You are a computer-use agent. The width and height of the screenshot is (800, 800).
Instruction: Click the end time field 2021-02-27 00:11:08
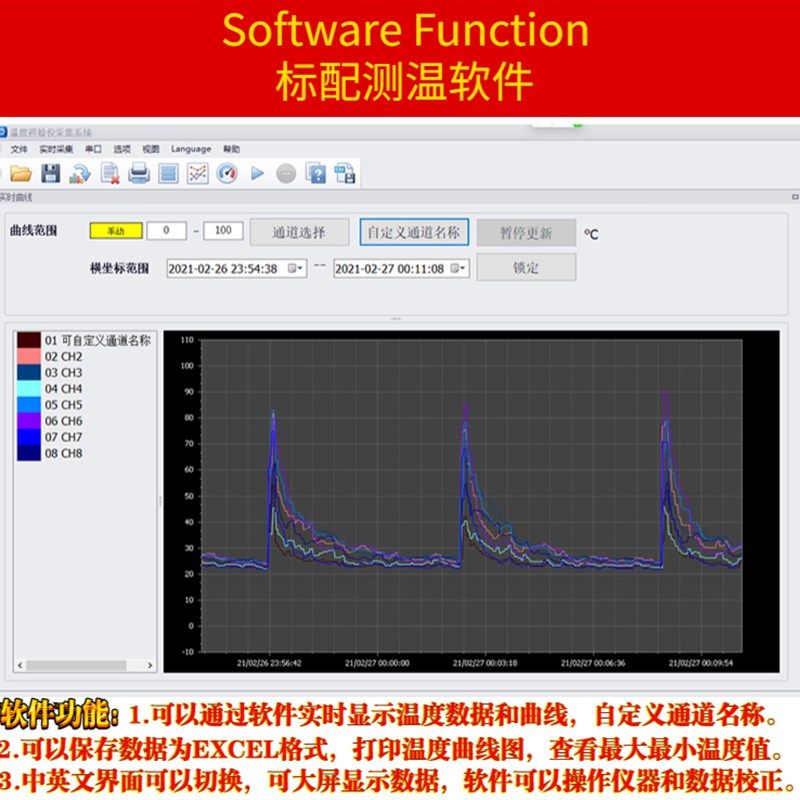tap(402, 268)
